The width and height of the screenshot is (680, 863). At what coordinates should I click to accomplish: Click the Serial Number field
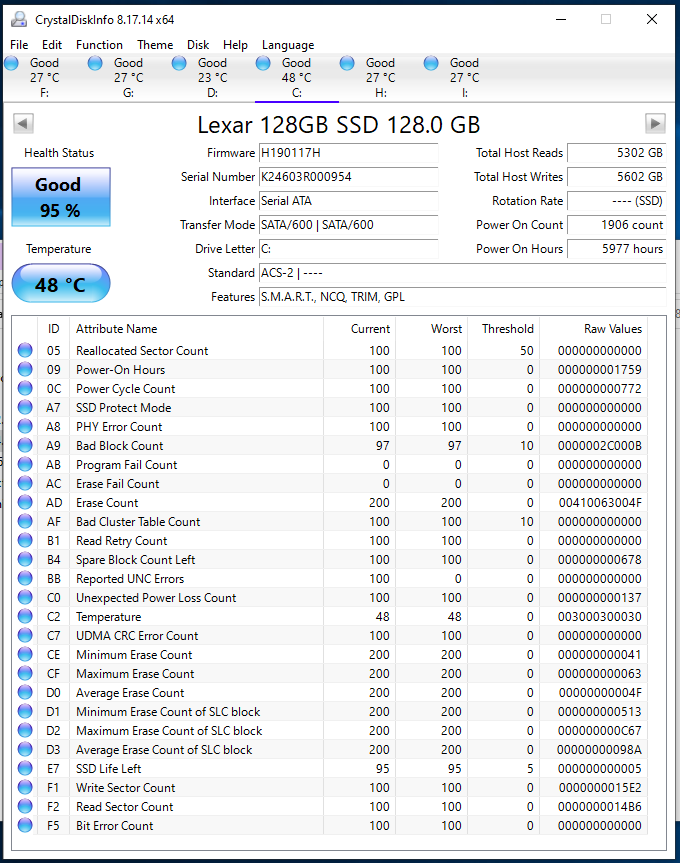(x=348, y=177)
